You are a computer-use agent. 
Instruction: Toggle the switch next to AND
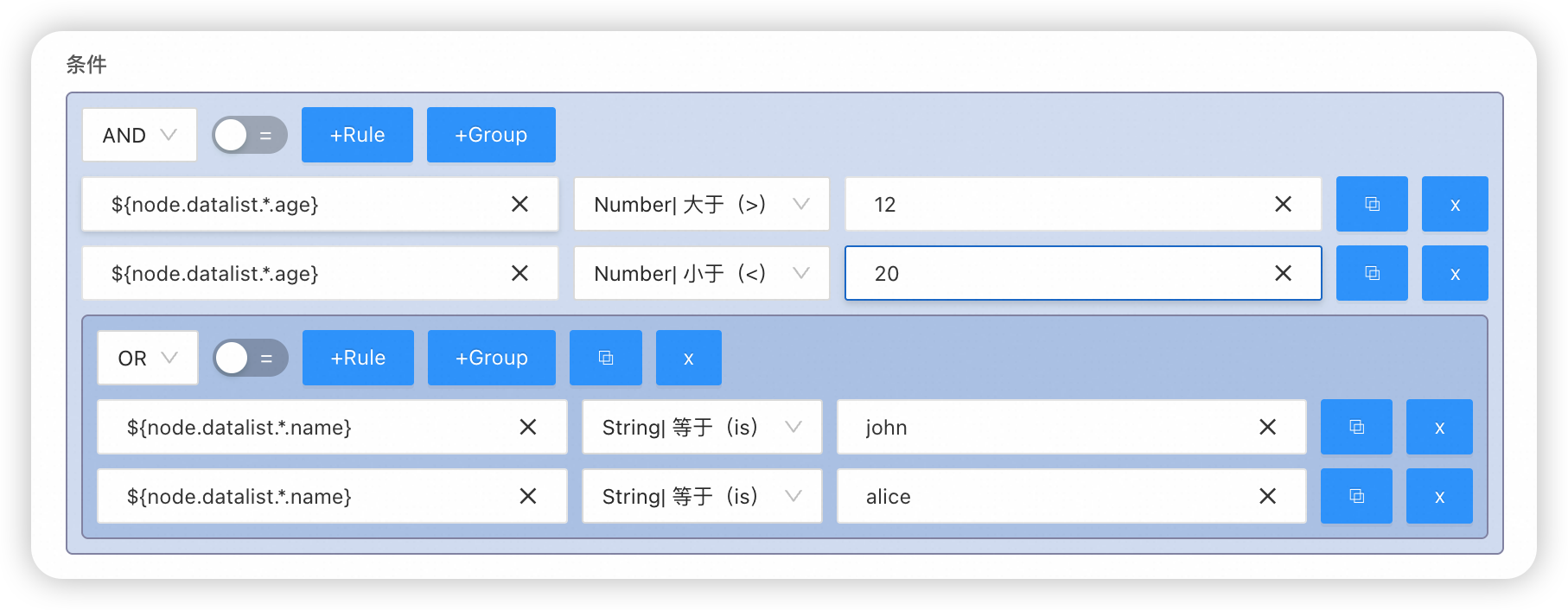pyautogui.click(x=249, y=135)
